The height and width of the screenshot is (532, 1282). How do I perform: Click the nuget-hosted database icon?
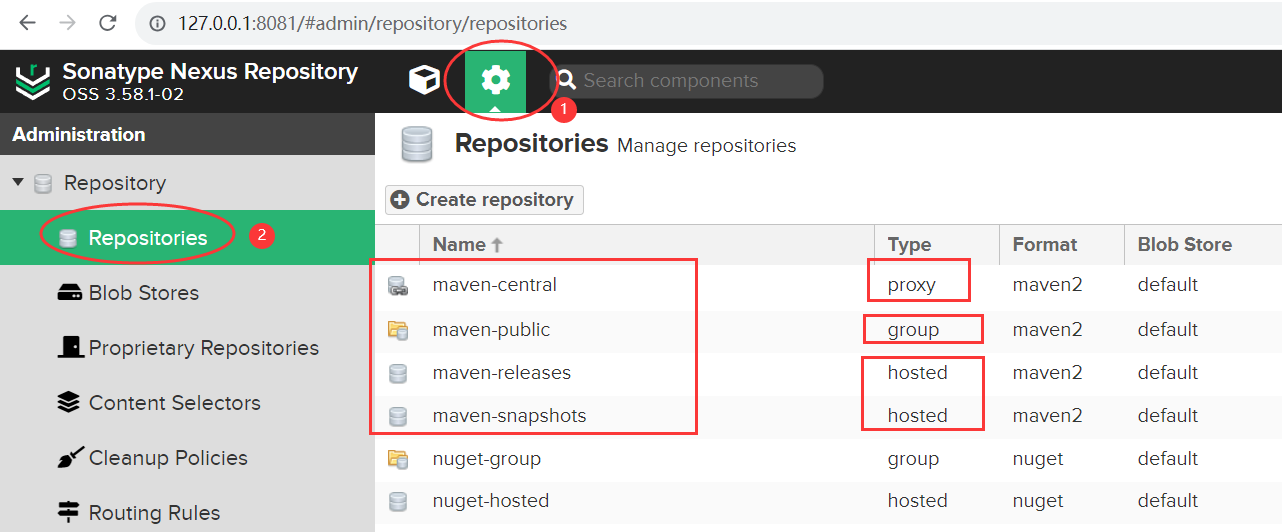tap(398, 501)
